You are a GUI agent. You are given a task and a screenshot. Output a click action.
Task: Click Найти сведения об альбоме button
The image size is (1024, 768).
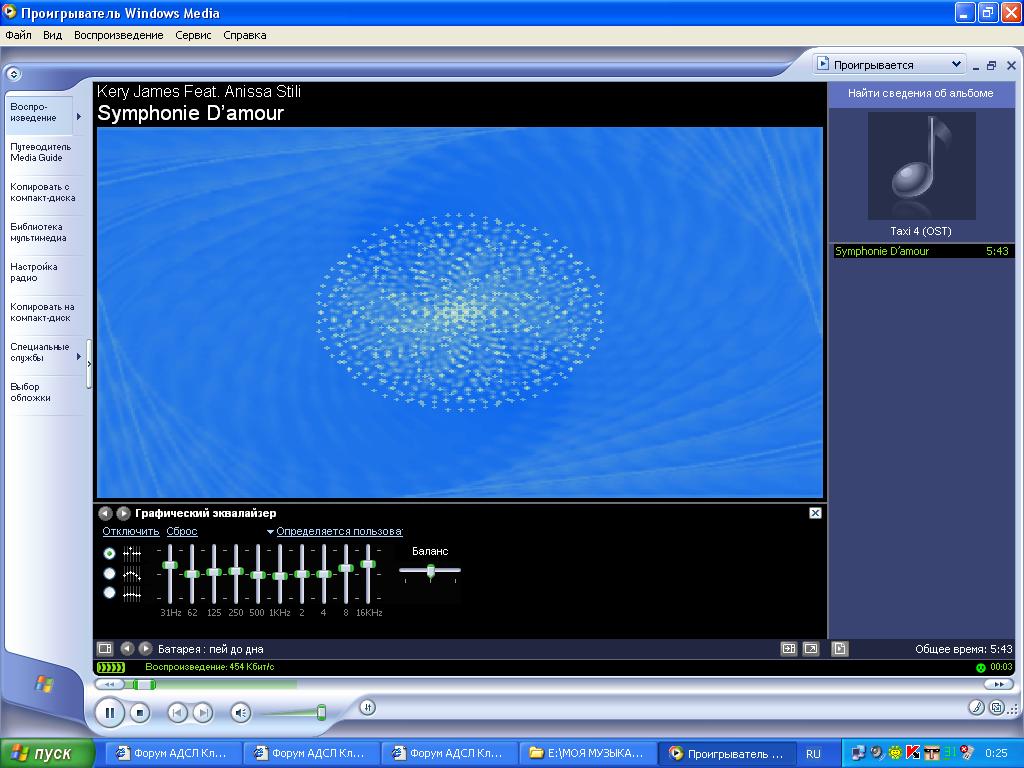point(920,93)
